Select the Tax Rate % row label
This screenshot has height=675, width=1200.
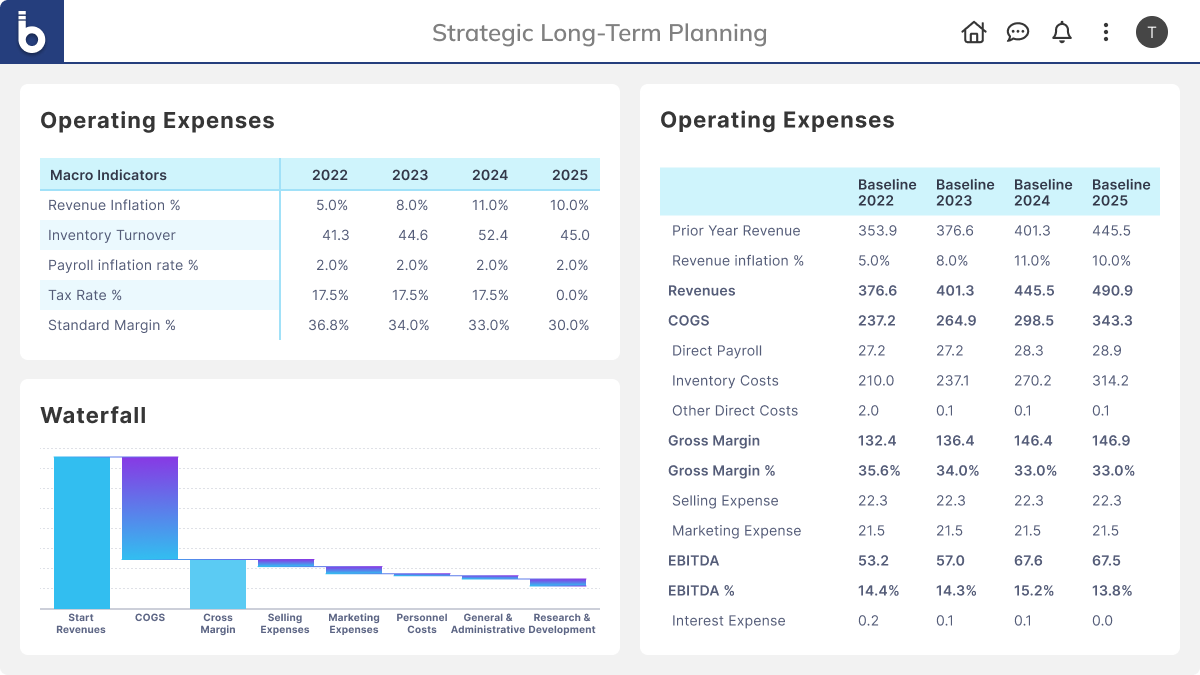pos(85,295)
